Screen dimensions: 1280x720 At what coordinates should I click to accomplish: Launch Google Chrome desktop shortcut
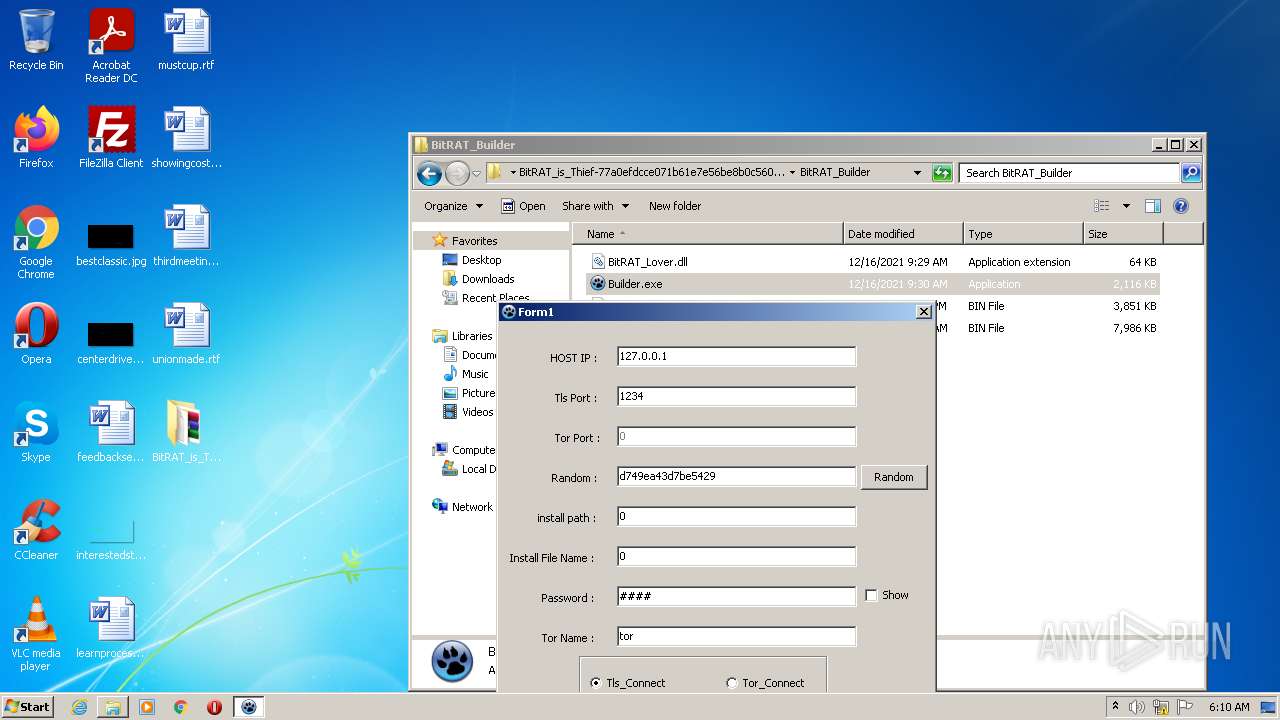[x=36, y=242]
